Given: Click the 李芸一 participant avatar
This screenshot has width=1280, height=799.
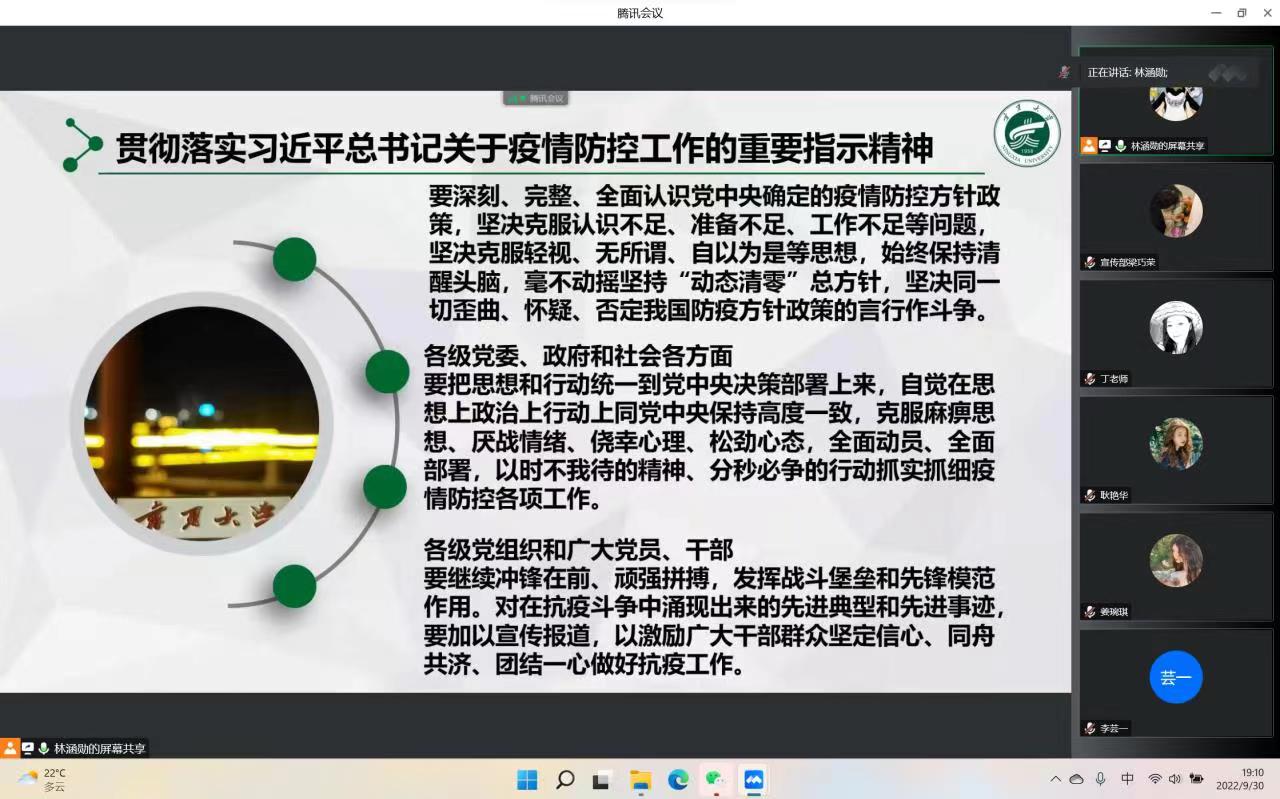Looking at the screenshot, I should [x=1175, y=677].
